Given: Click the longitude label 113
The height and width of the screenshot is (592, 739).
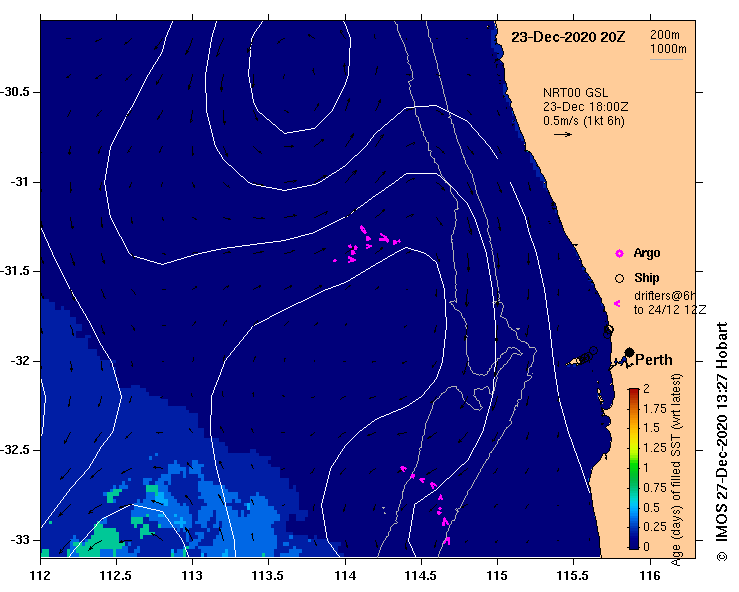Looking at the screenshot, I should 192,576.
